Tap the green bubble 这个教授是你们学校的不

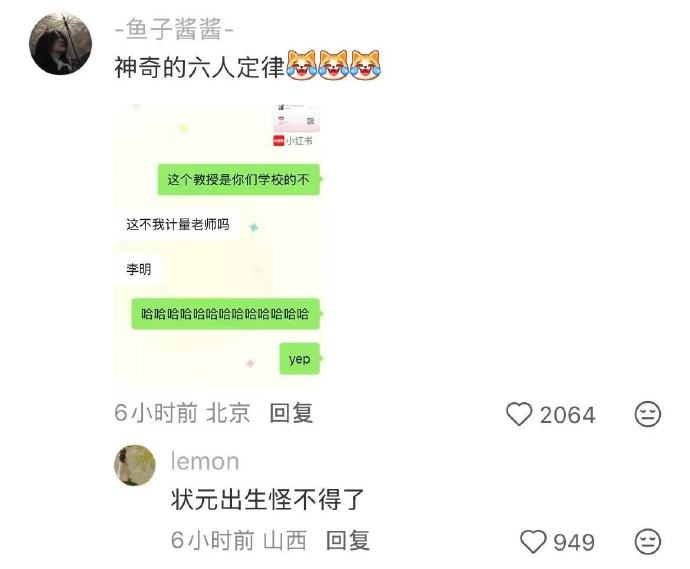(x=239, y=180)
